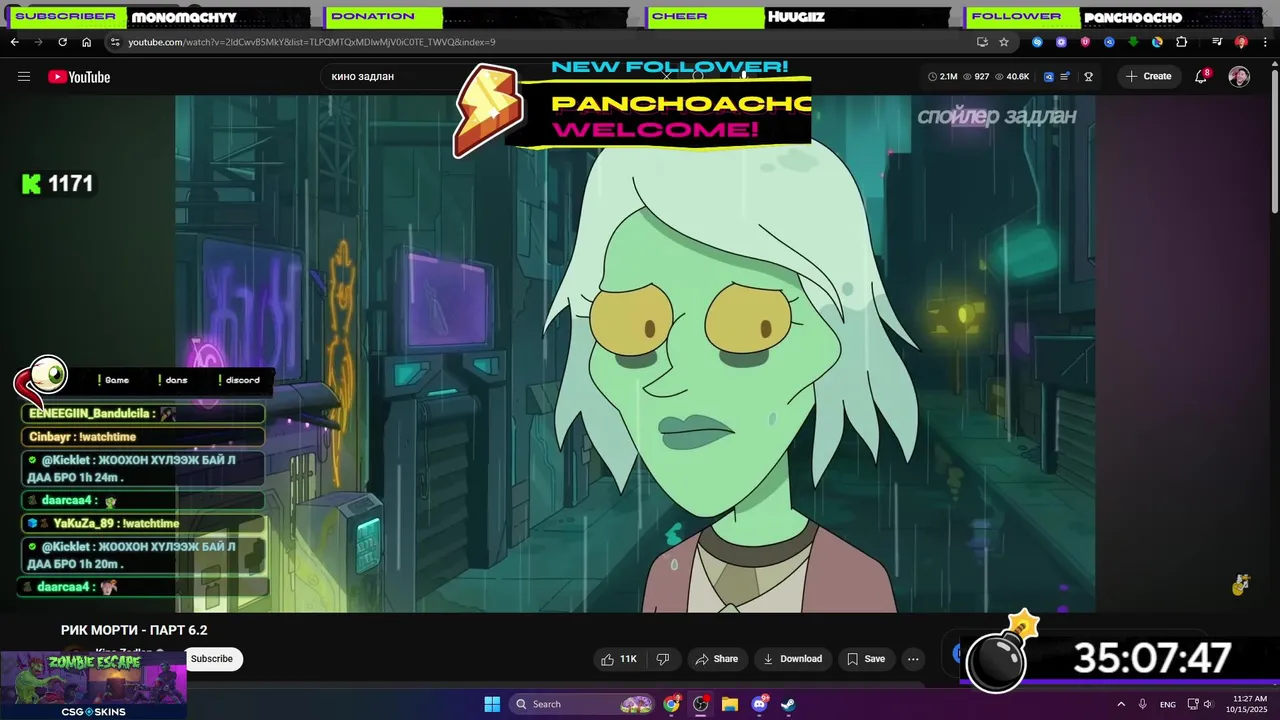Screen dimensions: 1280x720
Task: Open the Extensions puzzle menu
Action: point(1182,42)
